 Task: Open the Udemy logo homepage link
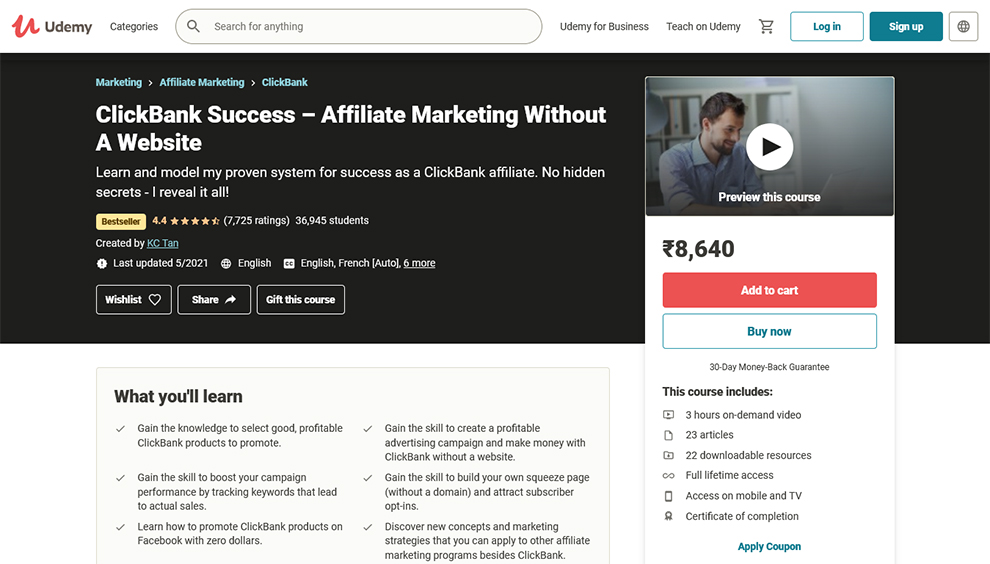pyautogui.click(x=52, y=27)
